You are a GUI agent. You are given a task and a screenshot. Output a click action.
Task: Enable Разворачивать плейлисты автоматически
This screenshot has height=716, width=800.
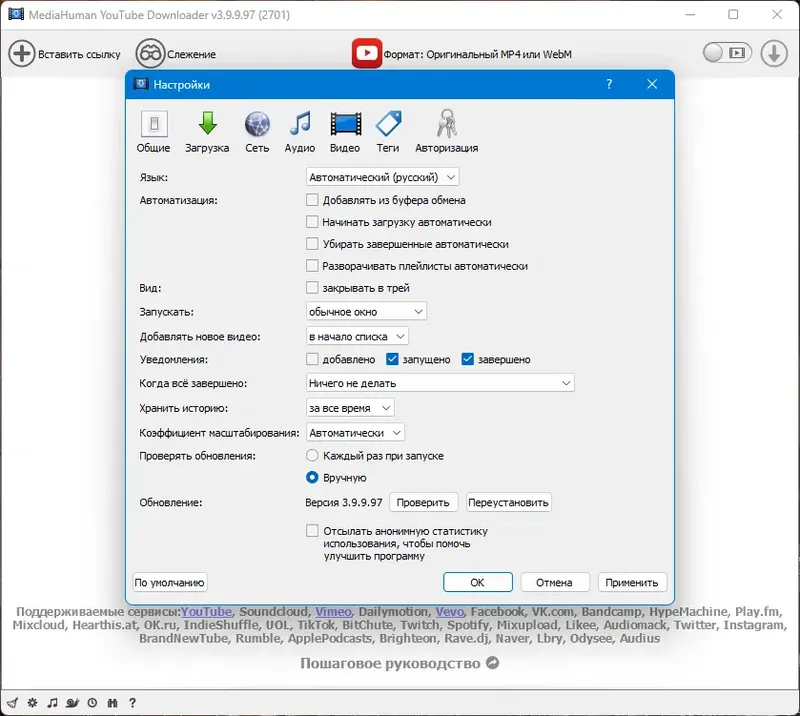[312, 265]
